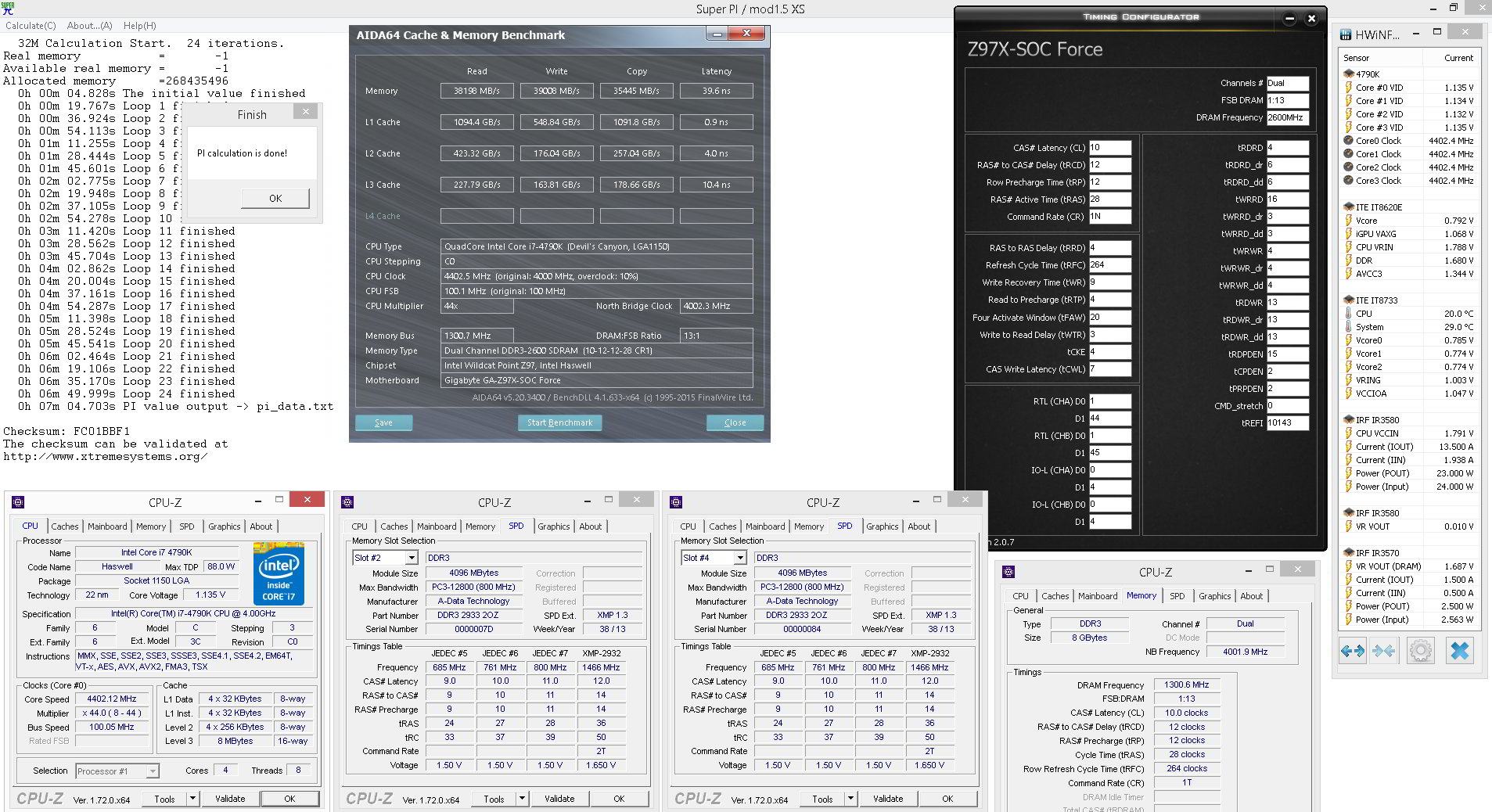
Task: Click the Core Speed value 4402.12 MHz
Action: [112, 699]
